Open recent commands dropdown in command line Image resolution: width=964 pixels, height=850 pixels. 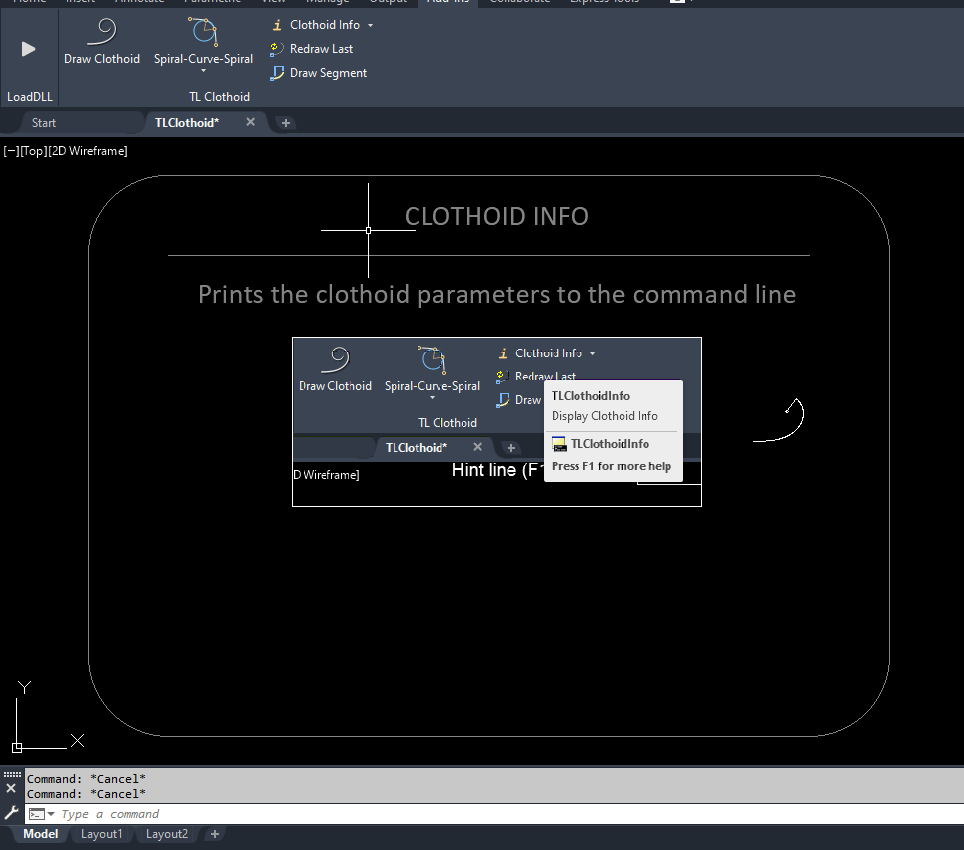point(51,814)
